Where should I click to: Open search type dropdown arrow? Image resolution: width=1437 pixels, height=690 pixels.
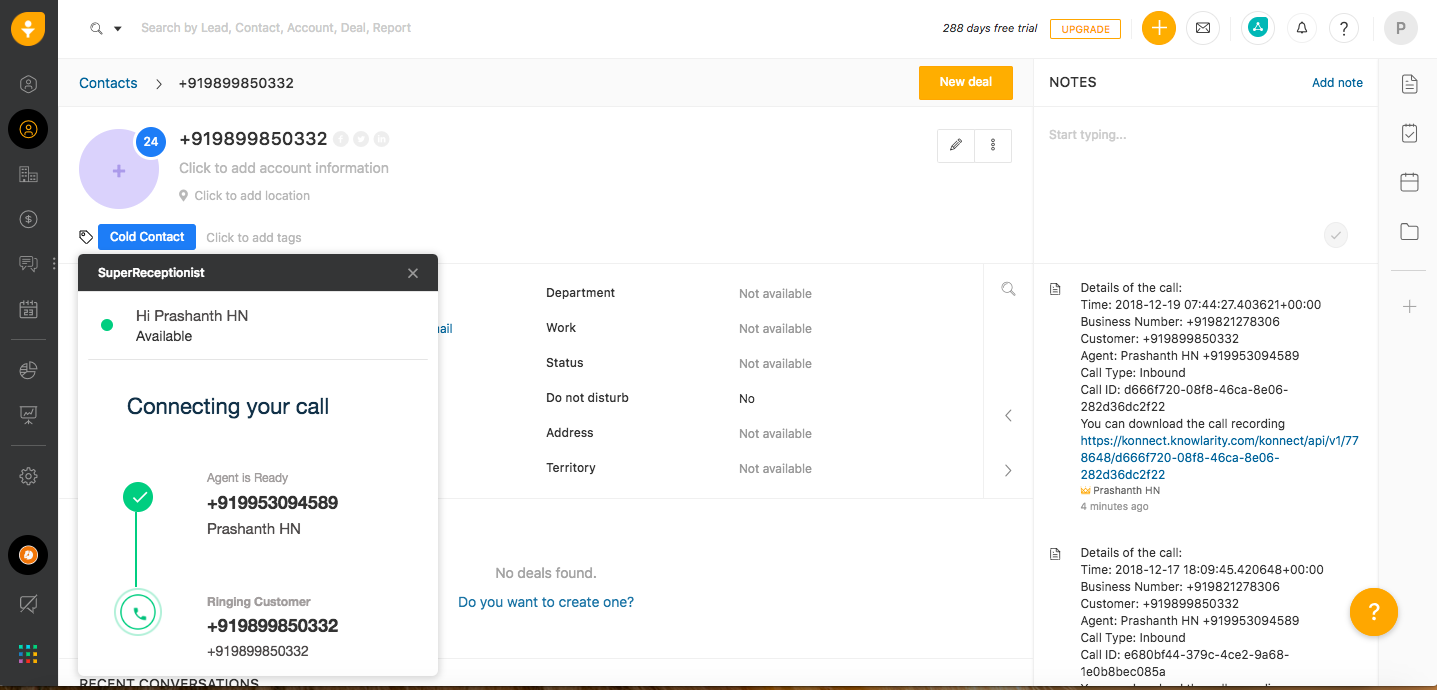click(x=117, y=29)
